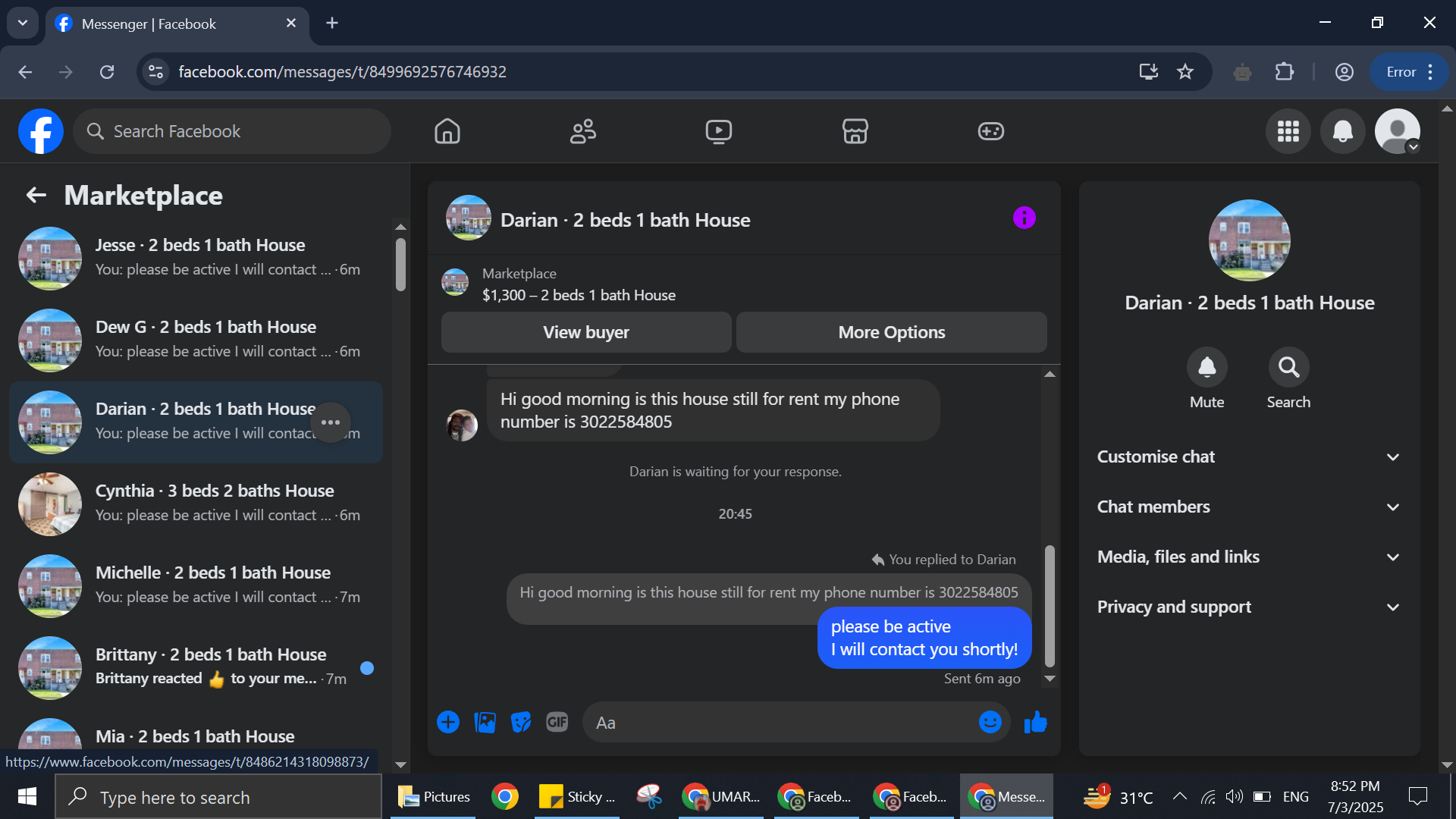Image resolution: width=1456 pixels, height=819 pixels.
Task: Click the emoji smiley icon
Action: point(990,723)
